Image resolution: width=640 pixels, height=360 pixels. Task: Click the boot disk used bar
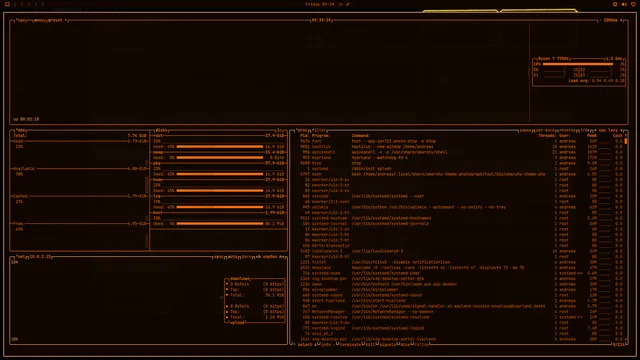click(220, 224)
